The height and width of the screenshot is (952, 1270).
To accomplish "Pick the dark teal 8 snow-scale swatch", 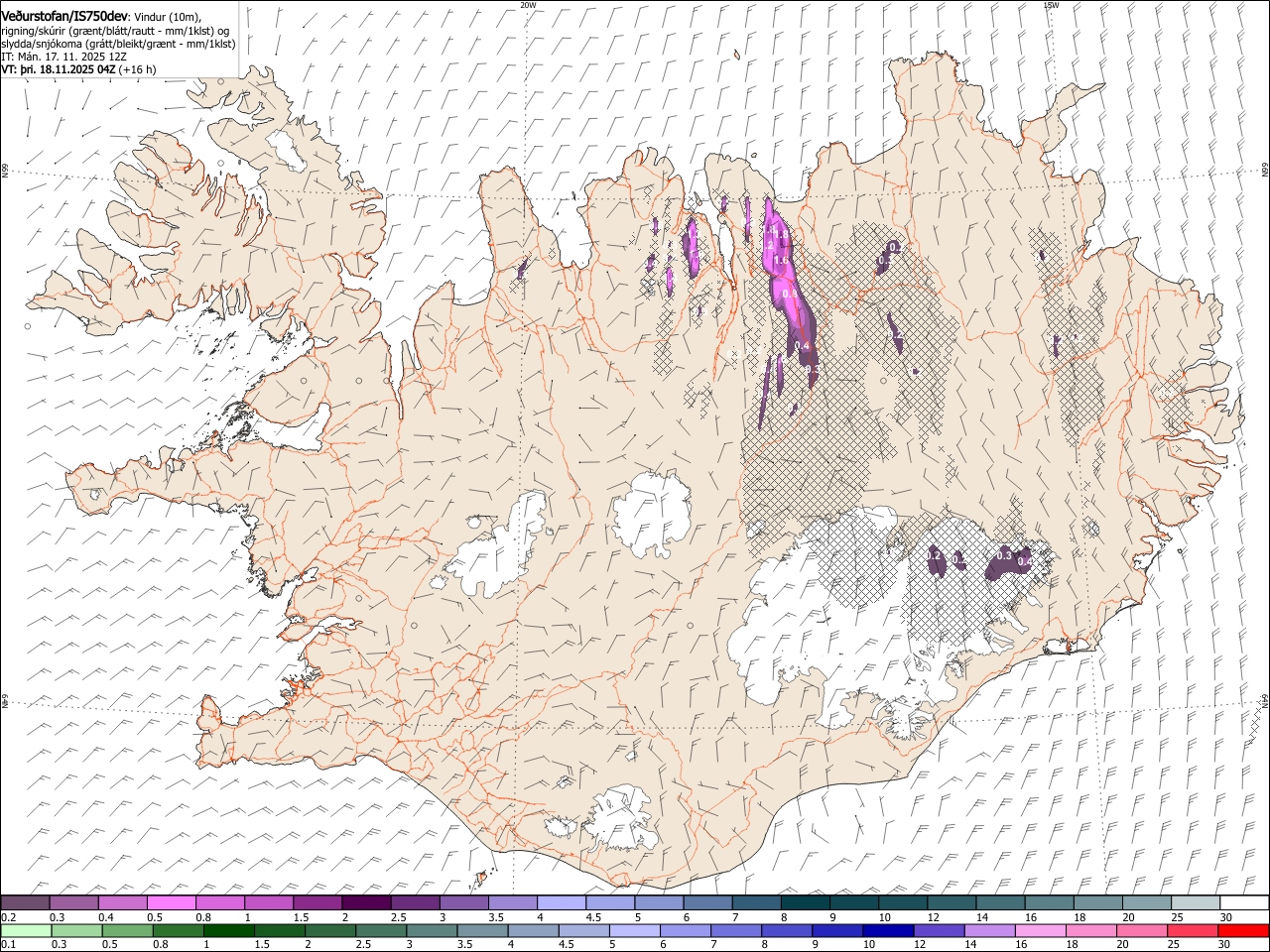I will tap(805, 903).
